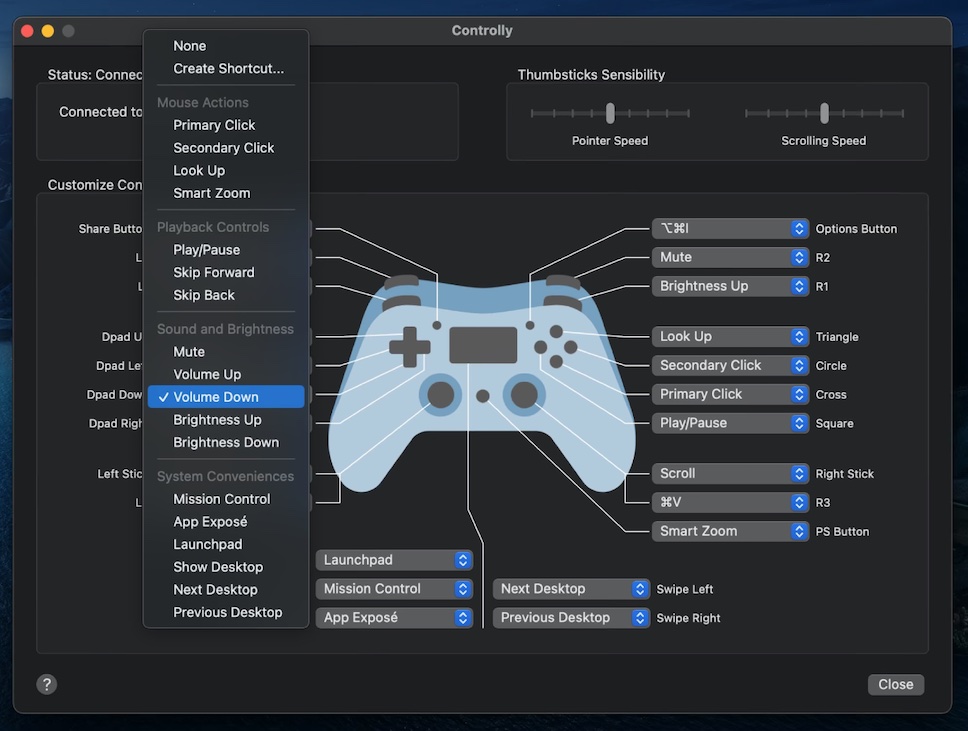Screen dimensions: 968x731
Task: Choose None at top of menu
Action: tap(189, 46)
